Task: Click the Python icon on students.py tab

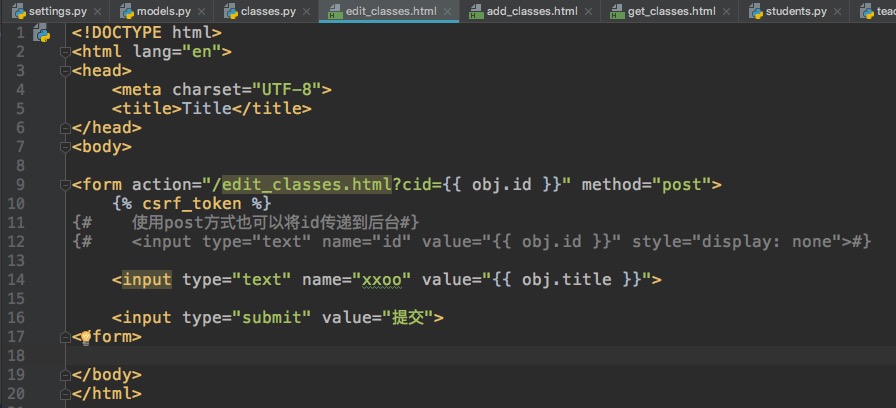Action: pyautogui.click(x=756, y=11)
